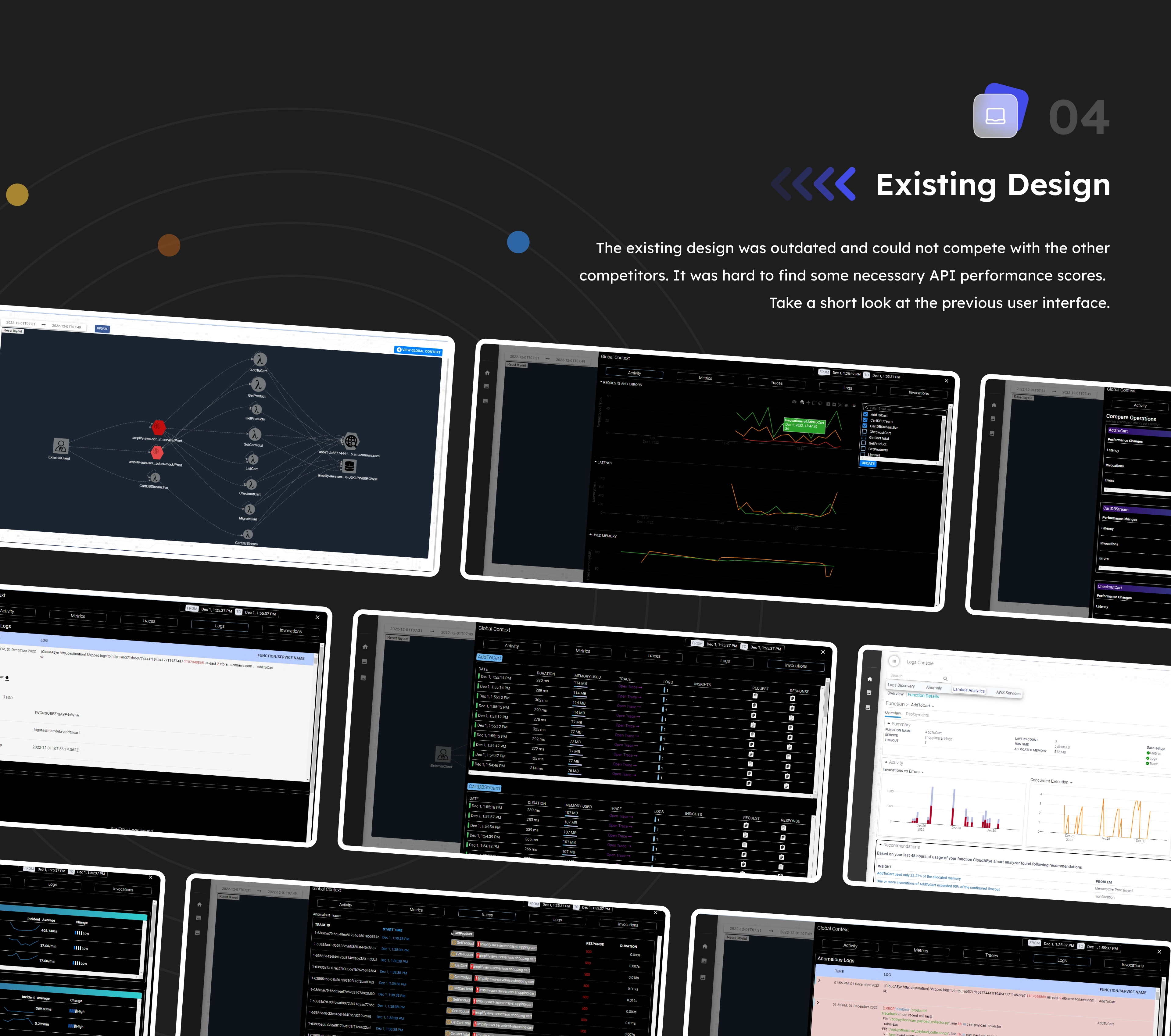
Task: Uncheck the CartDBStream:live filter checkbox
Action: [x=865, y=426]
